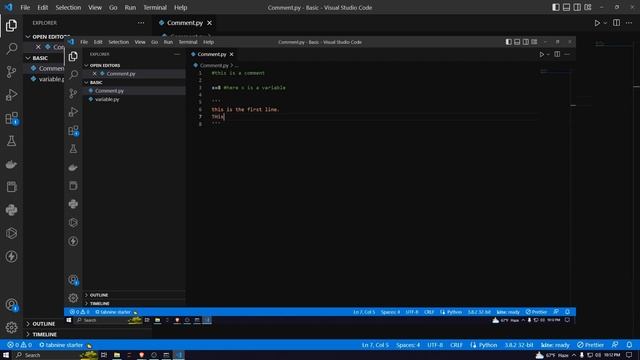Open lightning bolt extension in the outer window activity bar
Screen dimensions: 640x360
tap(11, 256)
